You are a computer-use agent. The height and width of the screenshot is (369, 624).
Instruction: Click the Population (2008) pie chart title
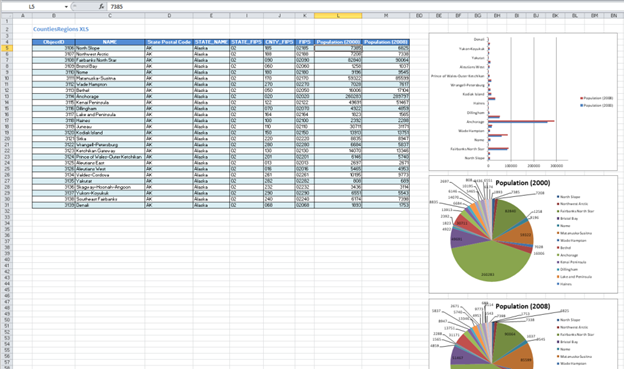[523, 306]
